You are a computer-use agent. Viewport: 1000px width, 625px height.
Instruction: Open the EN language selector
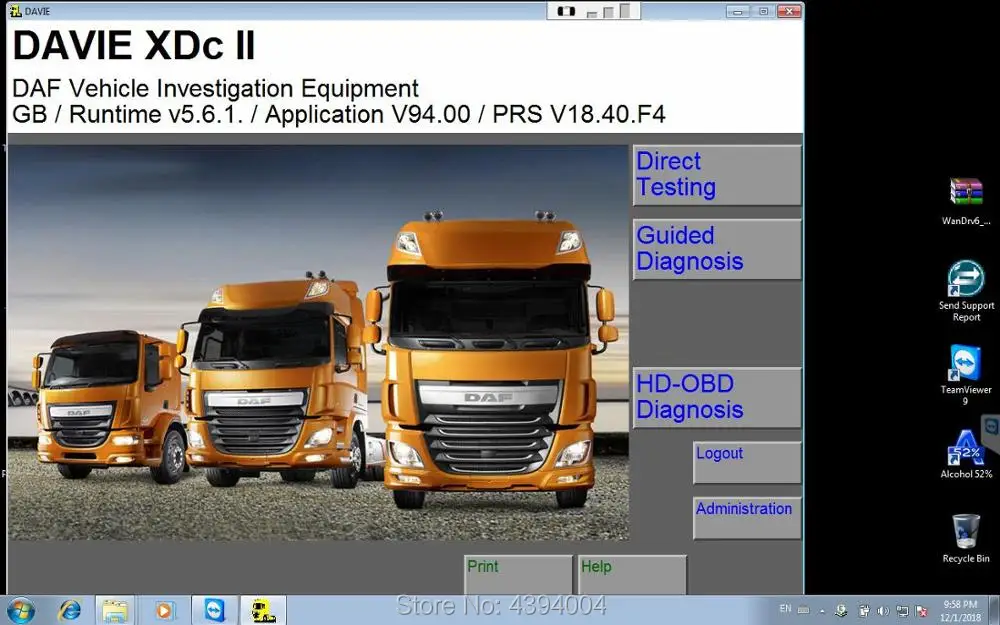[x=785, y=610]
